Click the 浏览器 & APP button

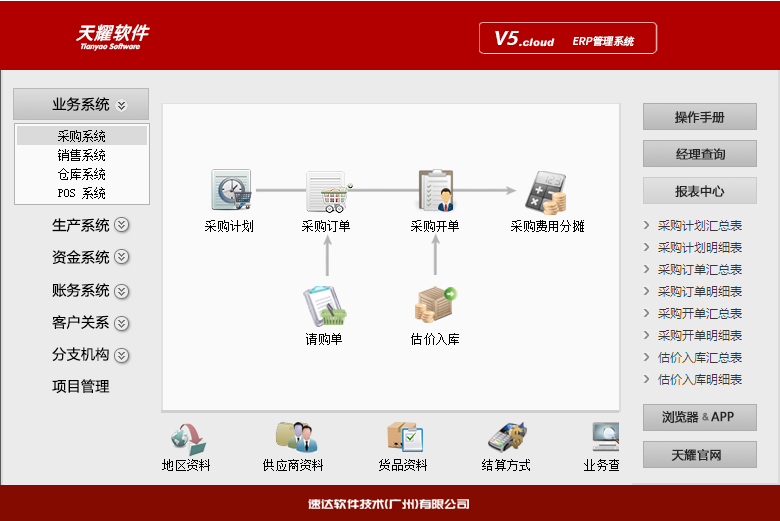[x=700, y=417]
